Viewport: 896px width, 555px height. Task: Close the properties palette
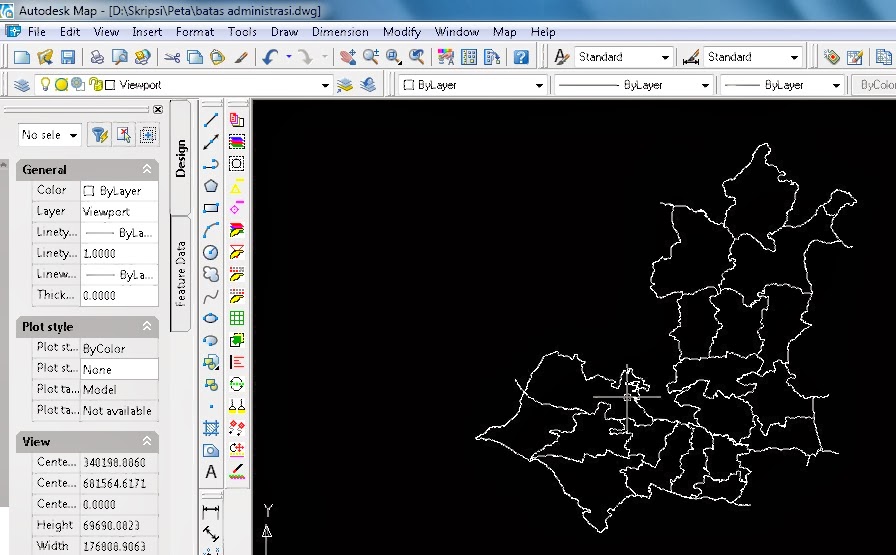(158, 109)
